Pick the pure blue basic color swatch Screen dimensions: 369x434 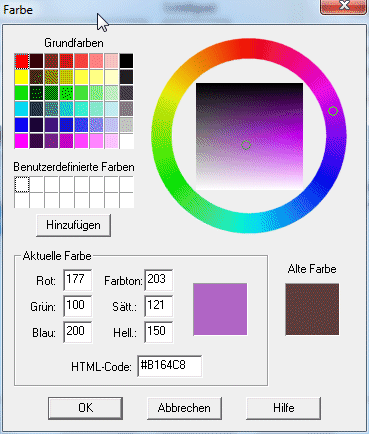22,125
